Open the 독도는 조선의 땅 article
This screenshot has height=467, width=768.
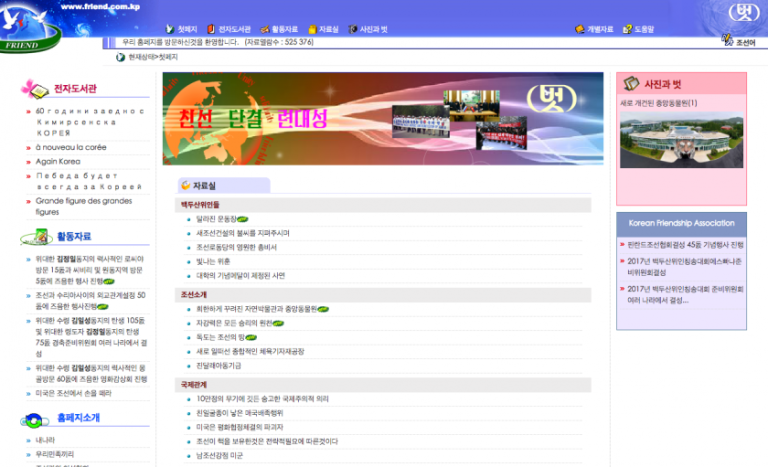pyautogui.click(x=220, y=338)
